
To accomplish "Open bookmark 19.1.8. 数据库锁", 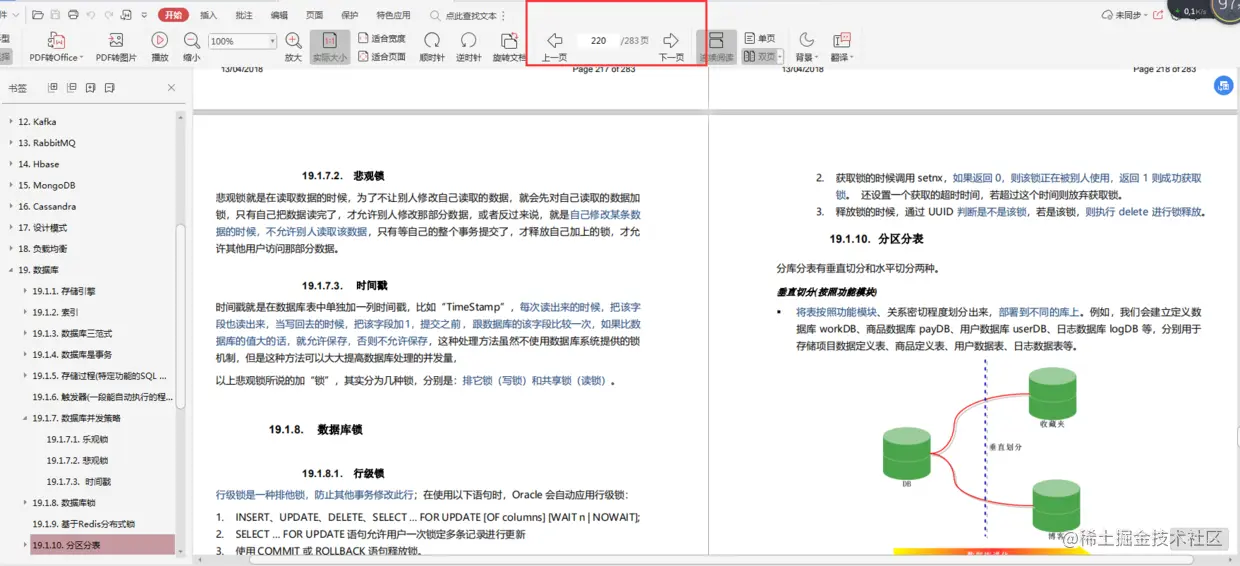I will pos(64,503).
